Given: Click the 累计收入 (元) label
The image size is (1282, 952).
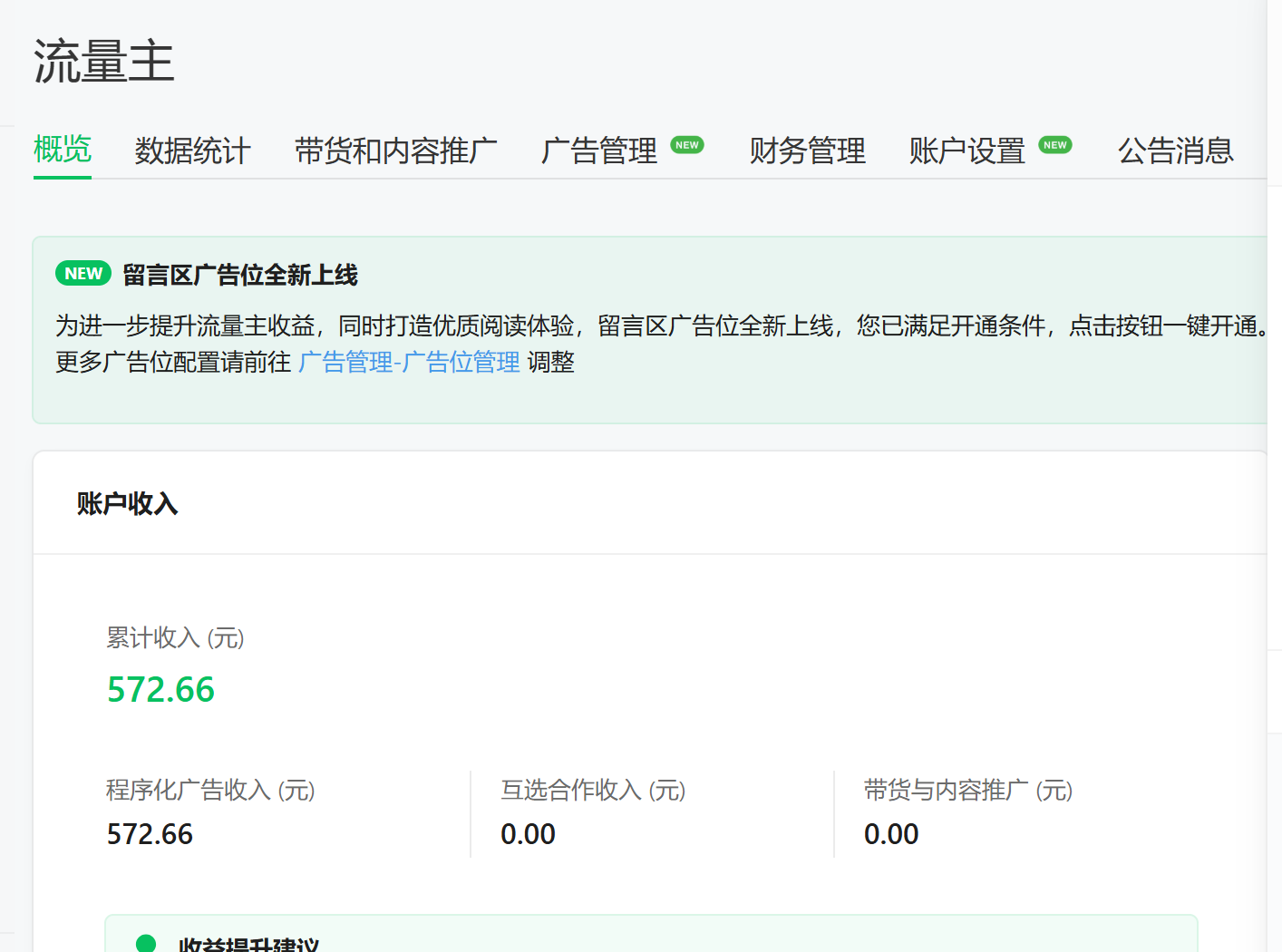Looking at the screenshot, I should click(x=175, y=638).
